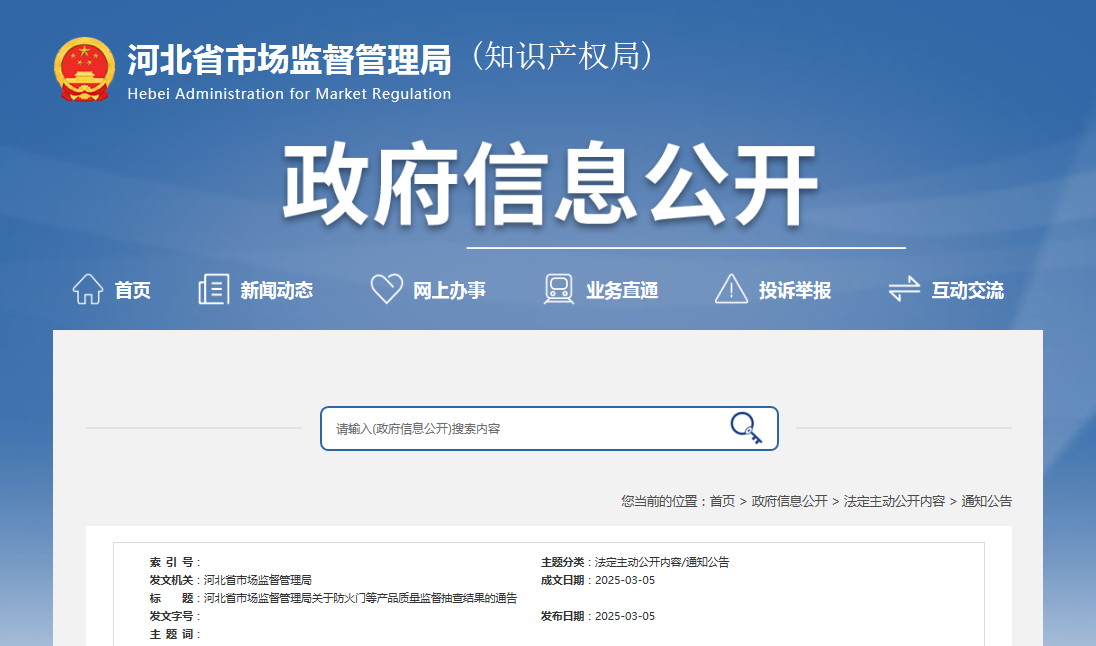
Task: Open the 投诉举报 navigation item
Action: (795, 290)
